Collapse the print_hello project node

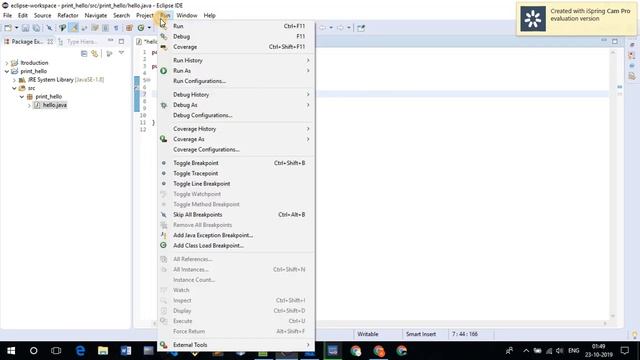(x=7, y=71)
